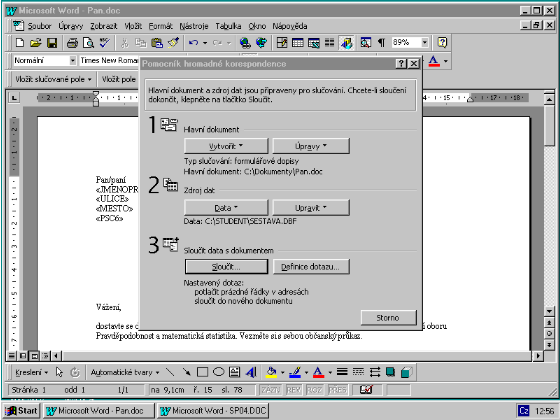Click the Insert Hyperlink globe icon
Image resolution: width=560 pixels, height=420 pixels.
(x=245, y=43)
